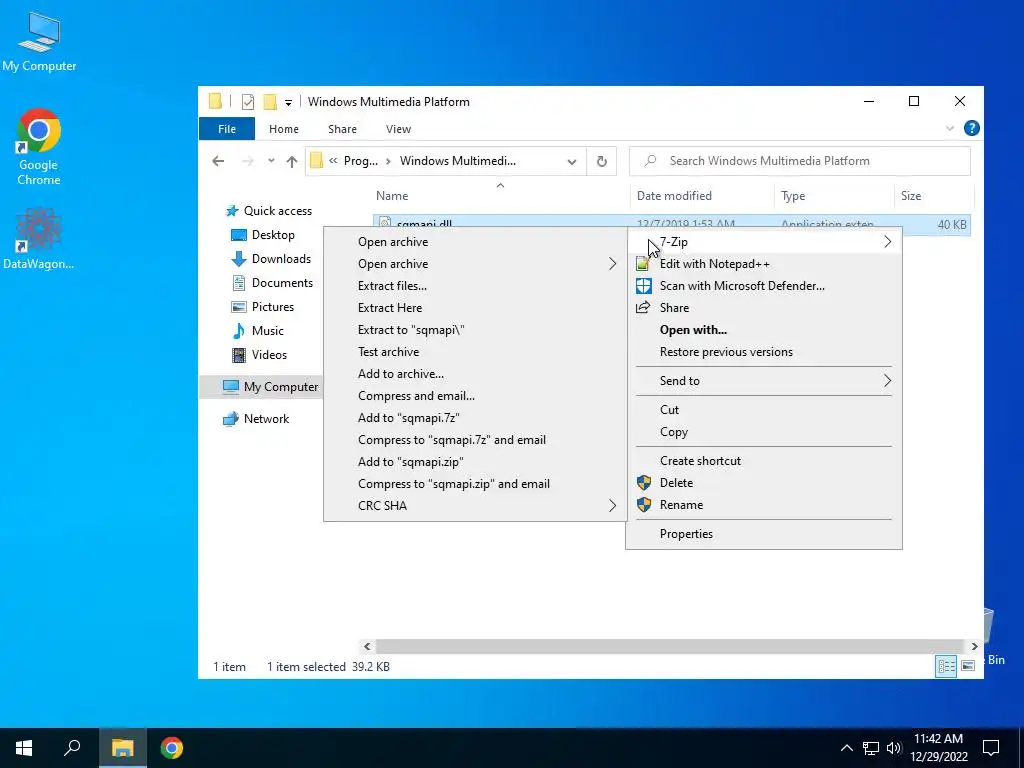1024x768 pixels.
Task: Choose Add to archive...
Action: click(x=475, y=374)
